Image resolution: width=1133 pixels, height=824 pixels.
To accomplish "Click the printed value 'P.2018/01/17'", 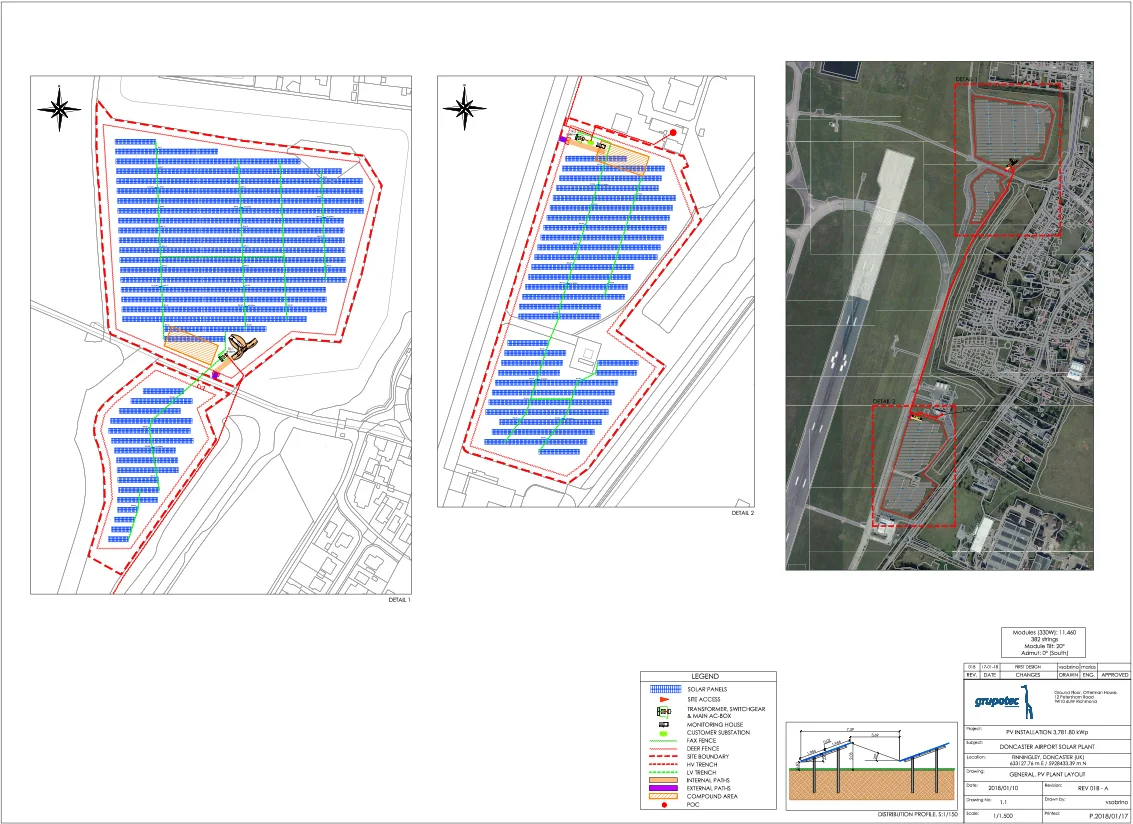I will 1108,816.
